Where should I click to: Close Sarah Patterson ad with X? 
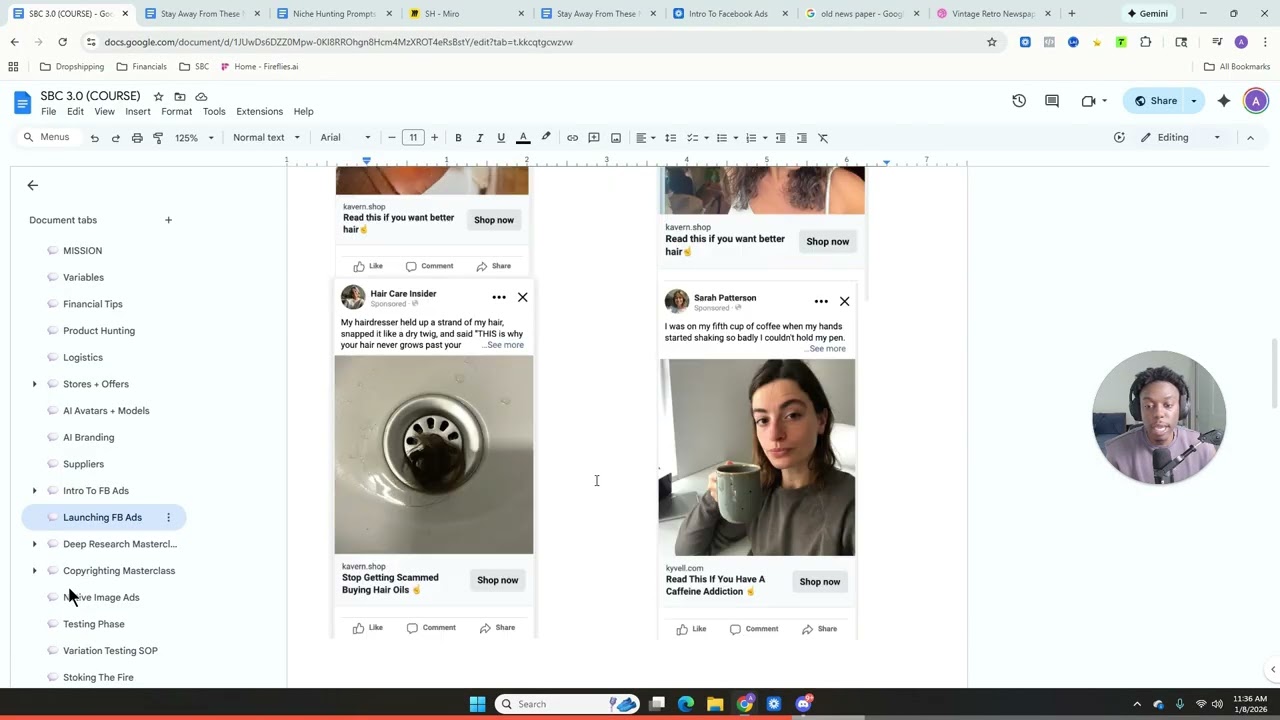click(844, 301)
